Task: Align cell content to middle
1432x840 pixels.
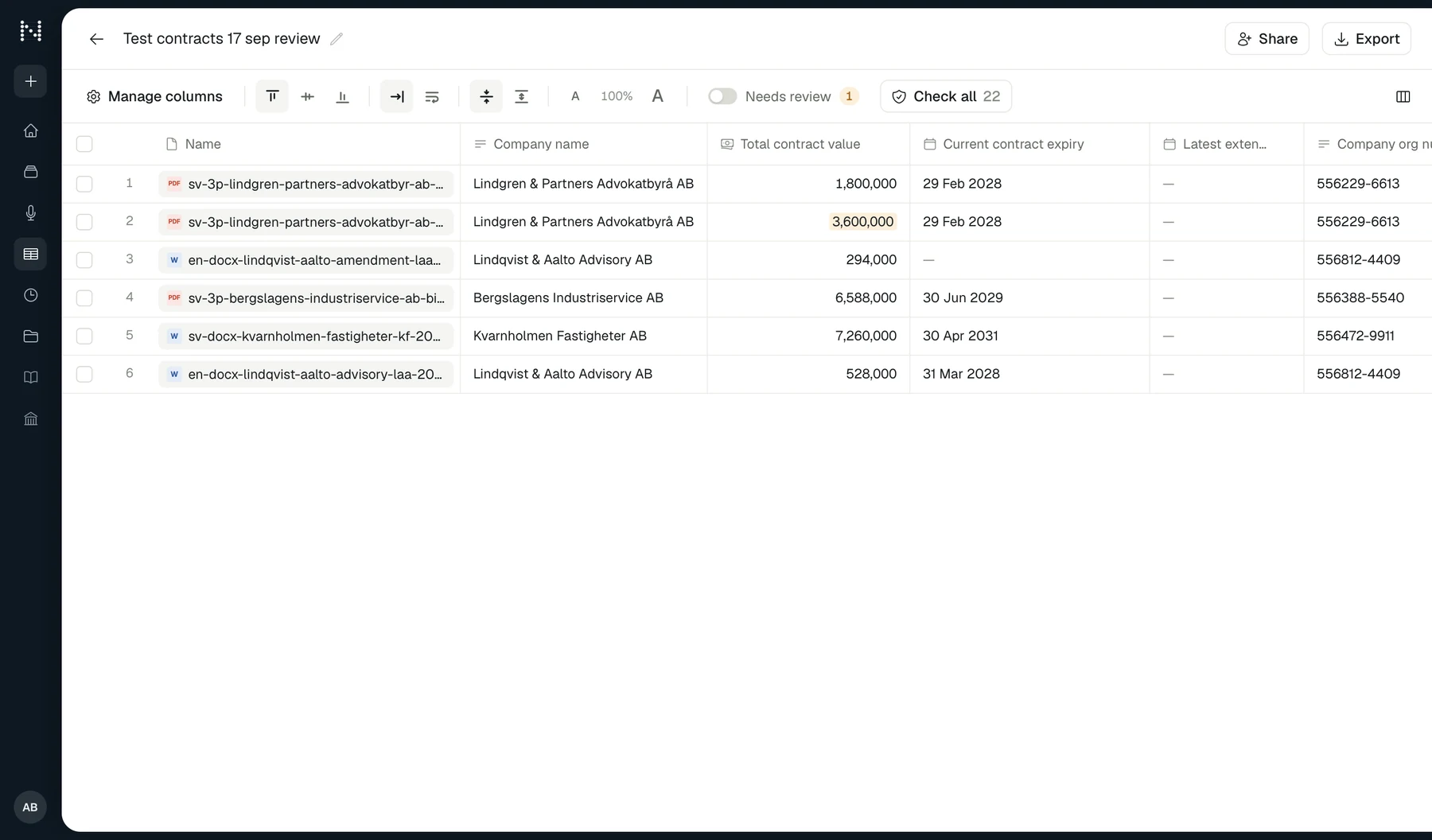Action: click(307, 96)
